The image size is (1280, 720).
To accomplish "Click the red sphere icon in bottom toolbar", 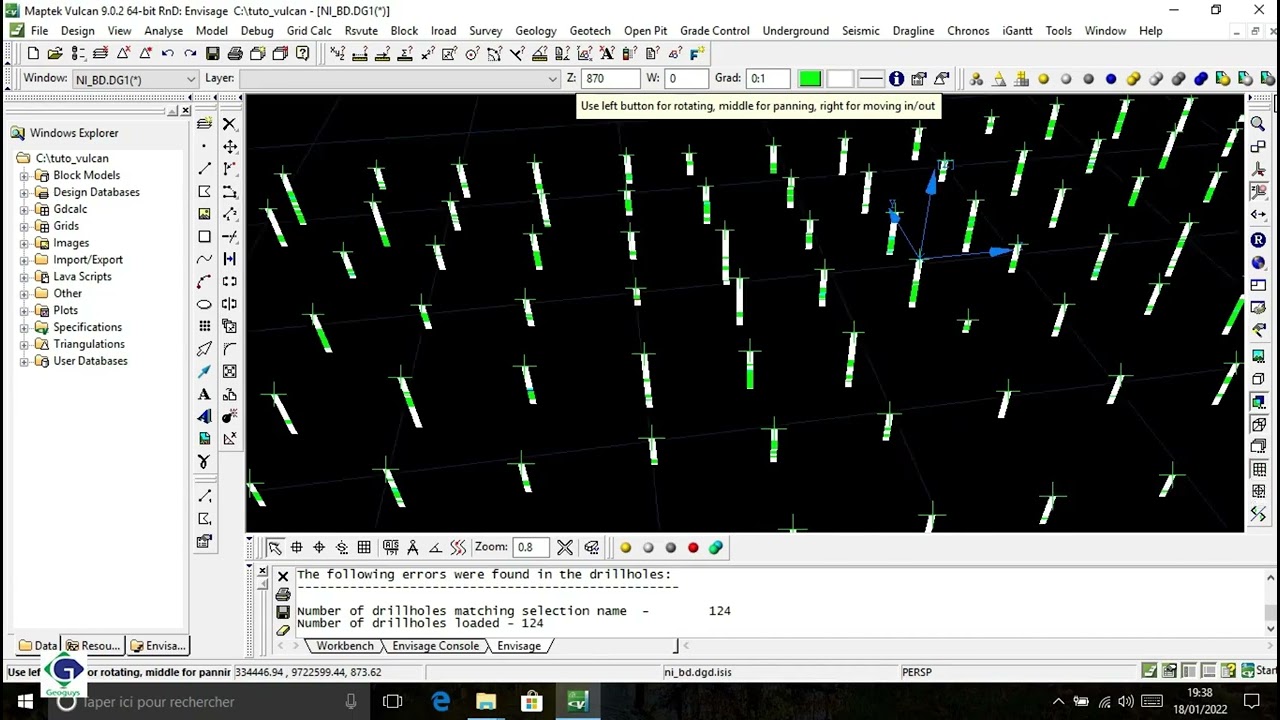I will coord(693,547).
